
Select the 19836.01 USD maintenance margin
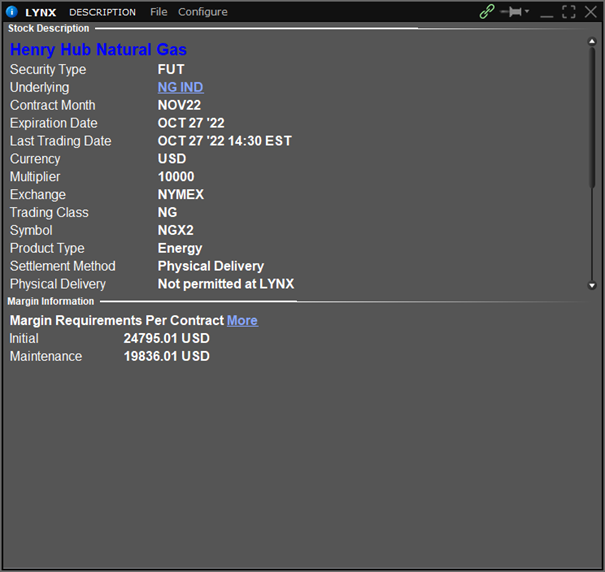click(167, 356)
